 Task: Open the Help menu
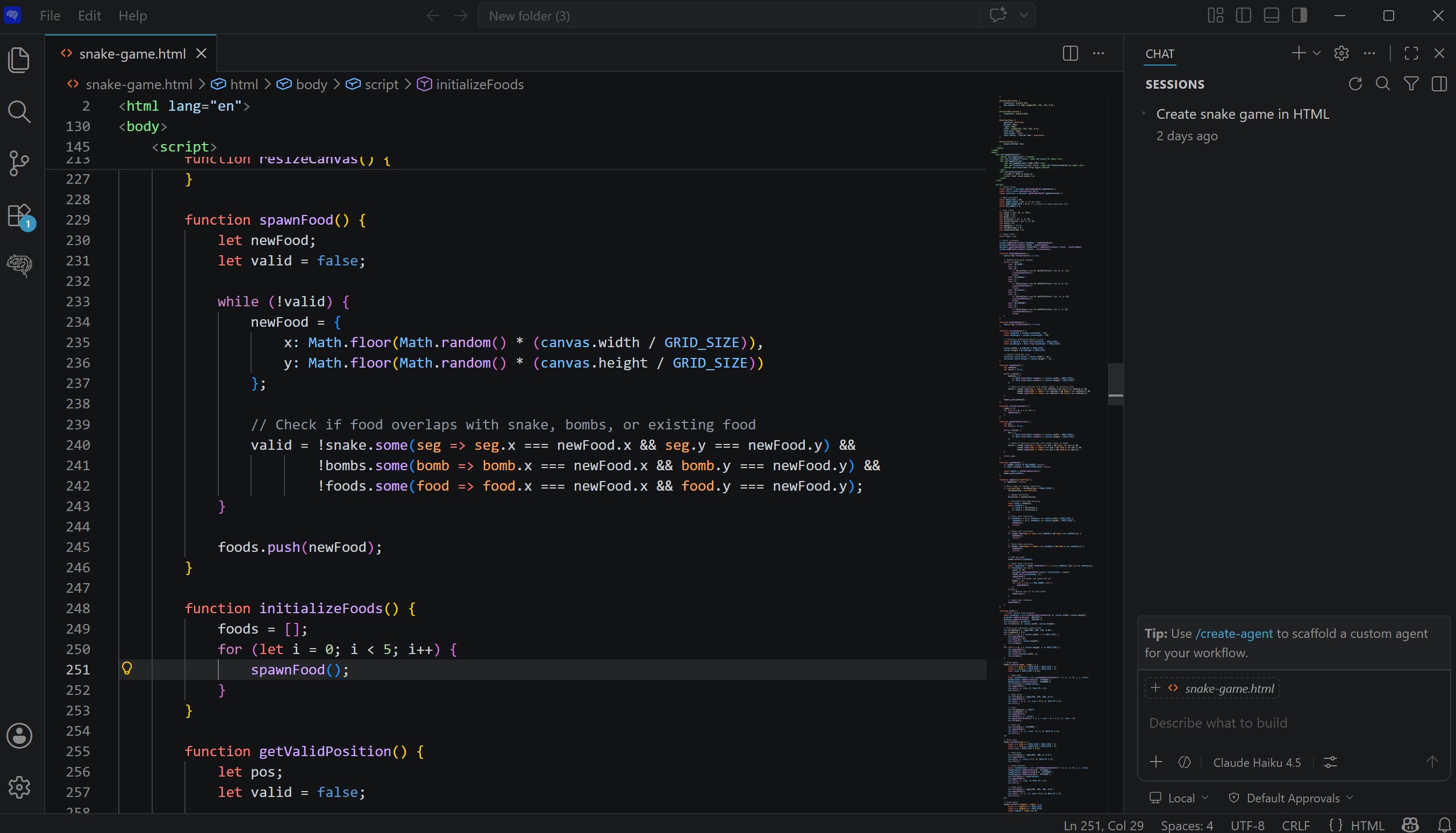133,16
